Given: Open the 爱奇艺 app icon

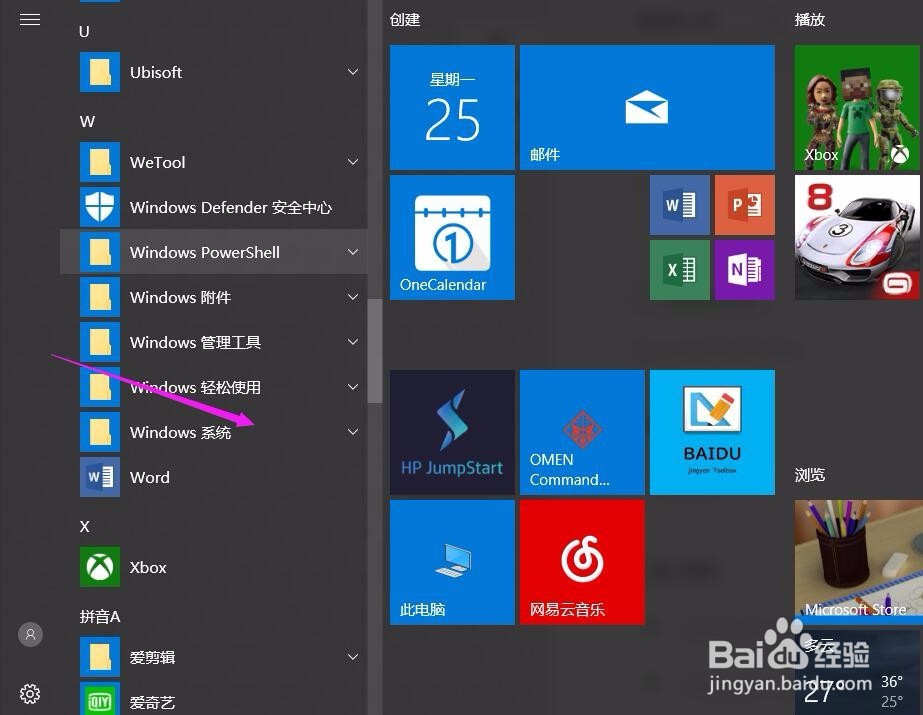Looking at the screenshot, I should [x=100, y=699].
